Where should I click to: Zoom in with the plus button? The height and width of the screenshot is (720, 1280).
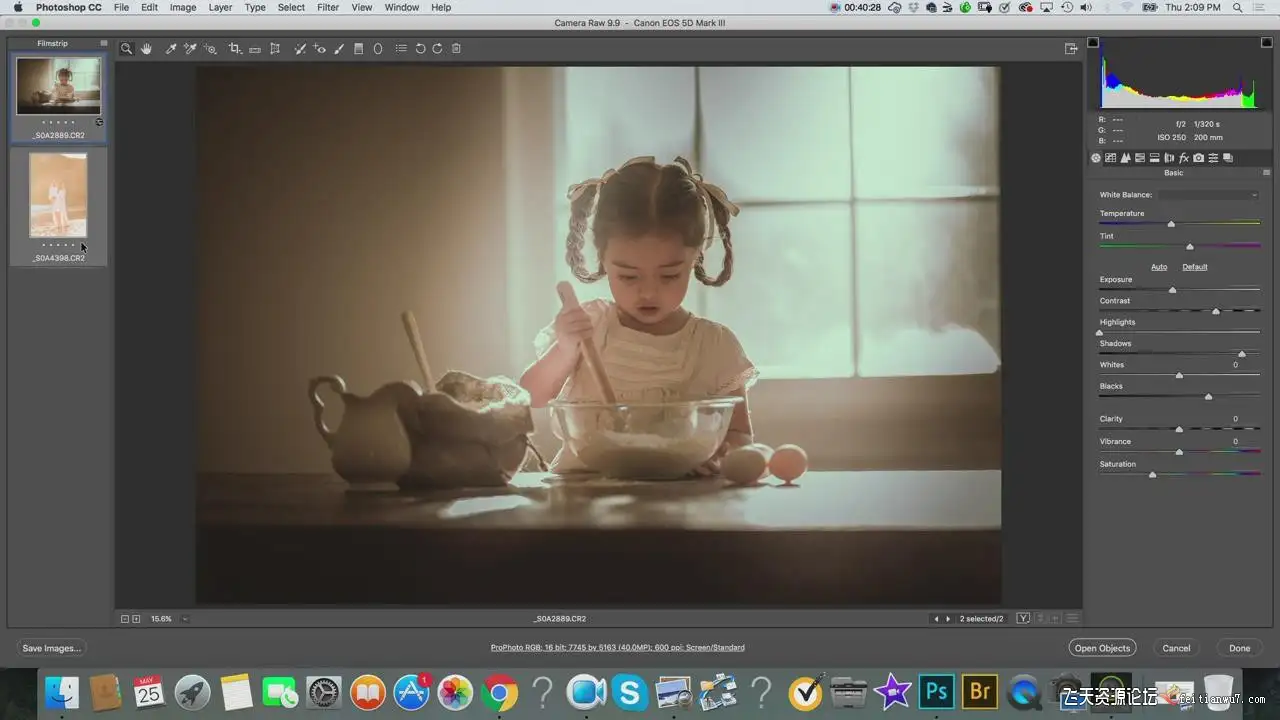[136, 619]
